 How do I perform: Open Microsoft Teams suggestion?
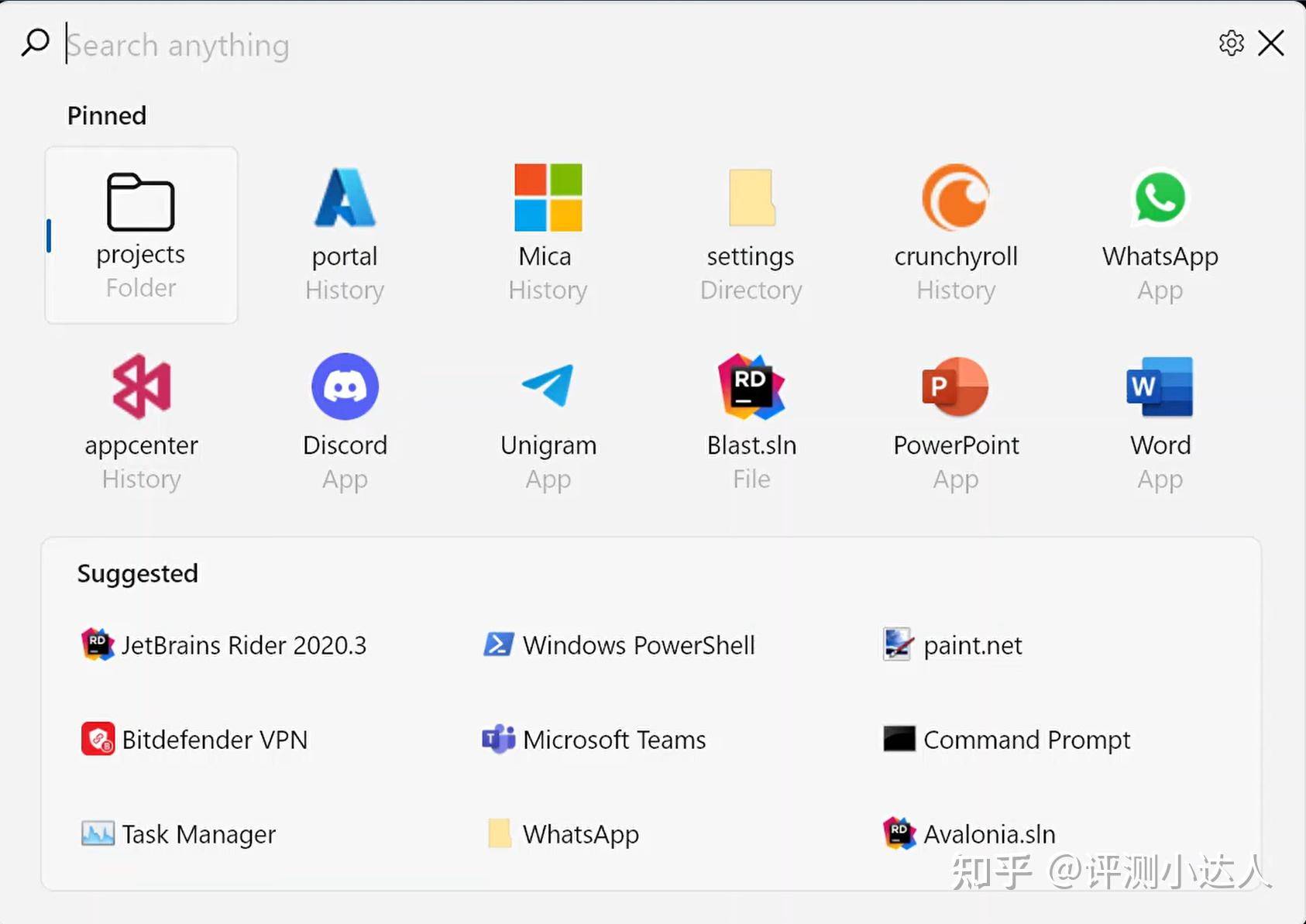(x=594, y=739)
